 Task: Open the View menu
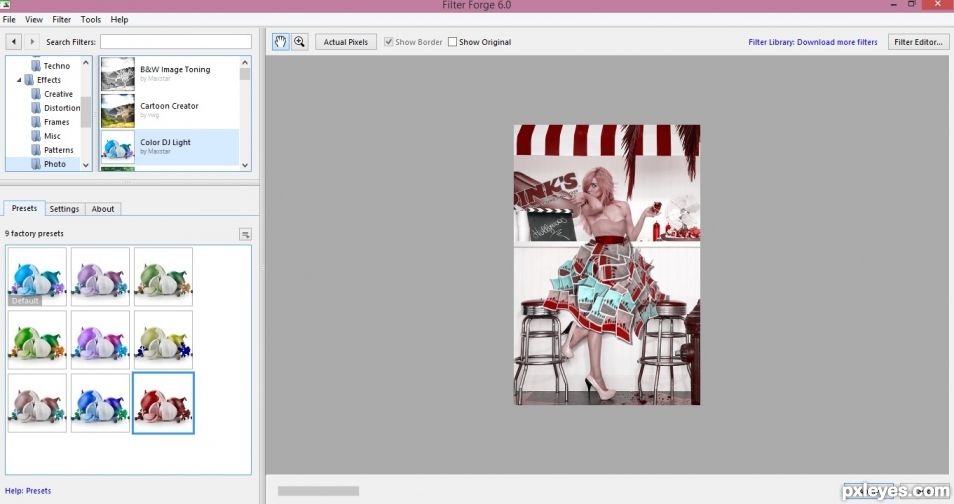[33, 19]
